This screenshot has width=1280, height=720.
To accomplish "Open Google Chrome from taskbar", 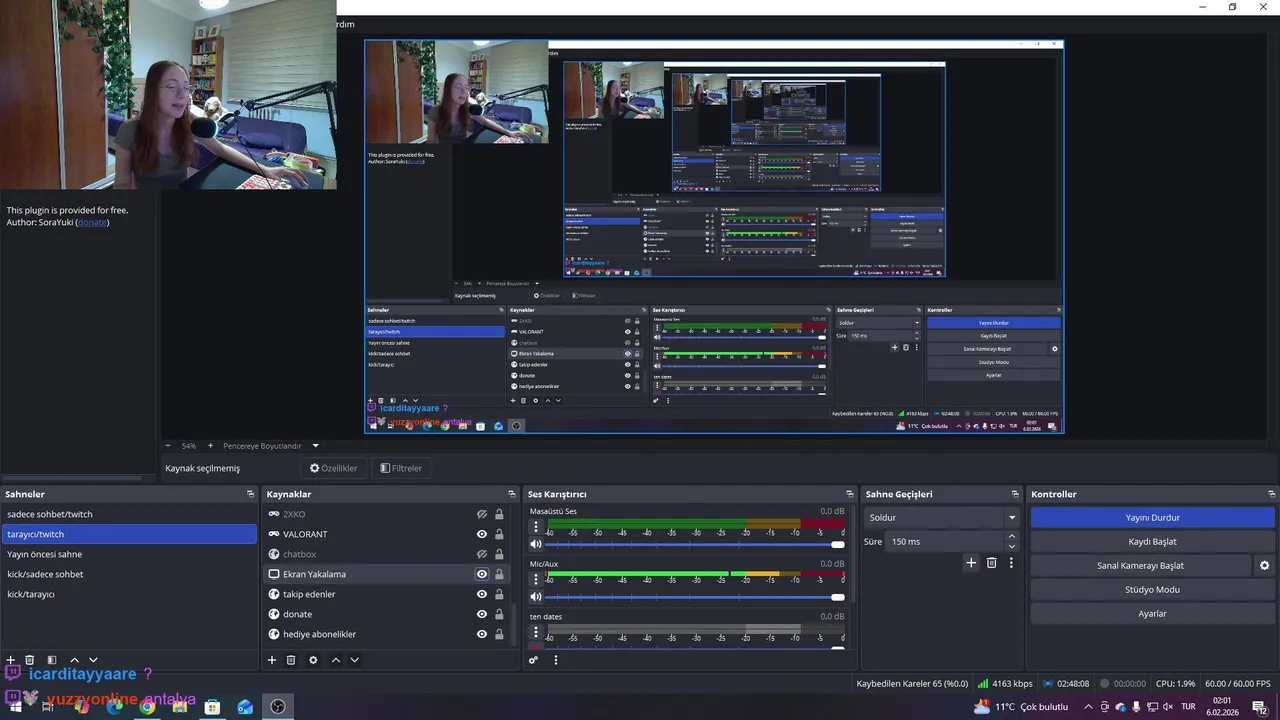I will coord(147,707).
